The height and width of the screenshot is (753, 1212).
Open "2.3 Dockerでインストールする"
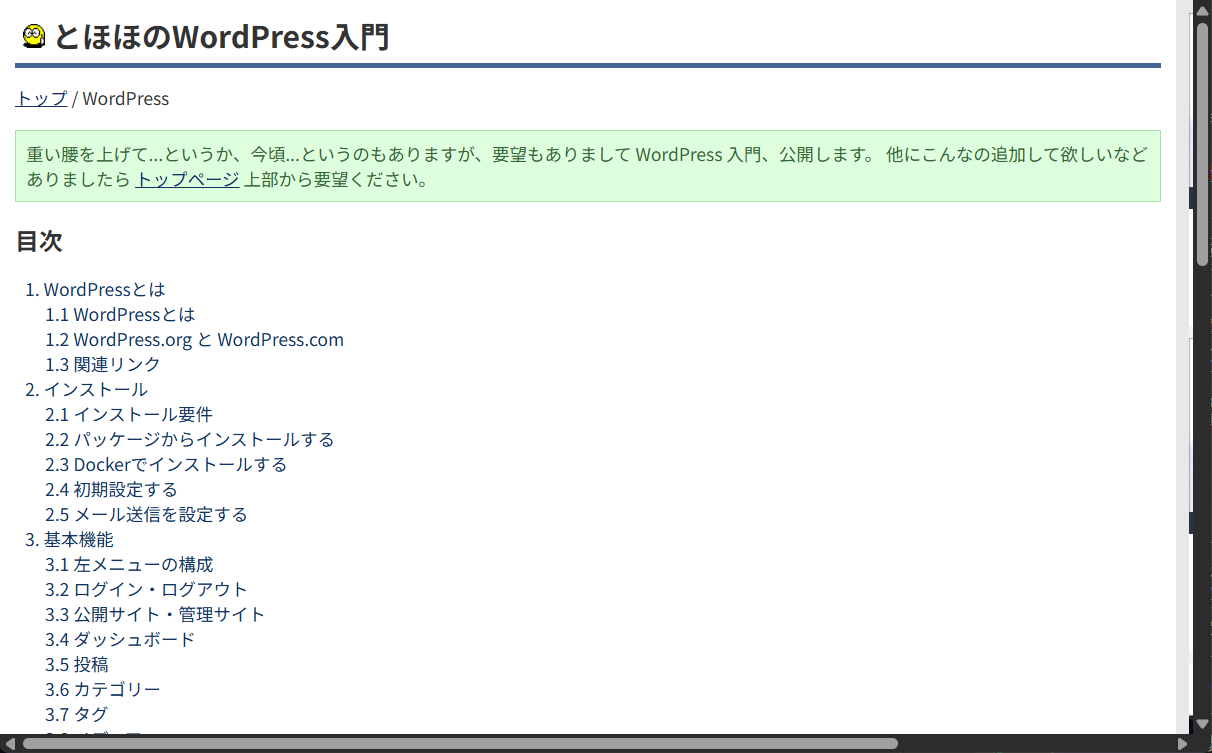pos(166,464)
